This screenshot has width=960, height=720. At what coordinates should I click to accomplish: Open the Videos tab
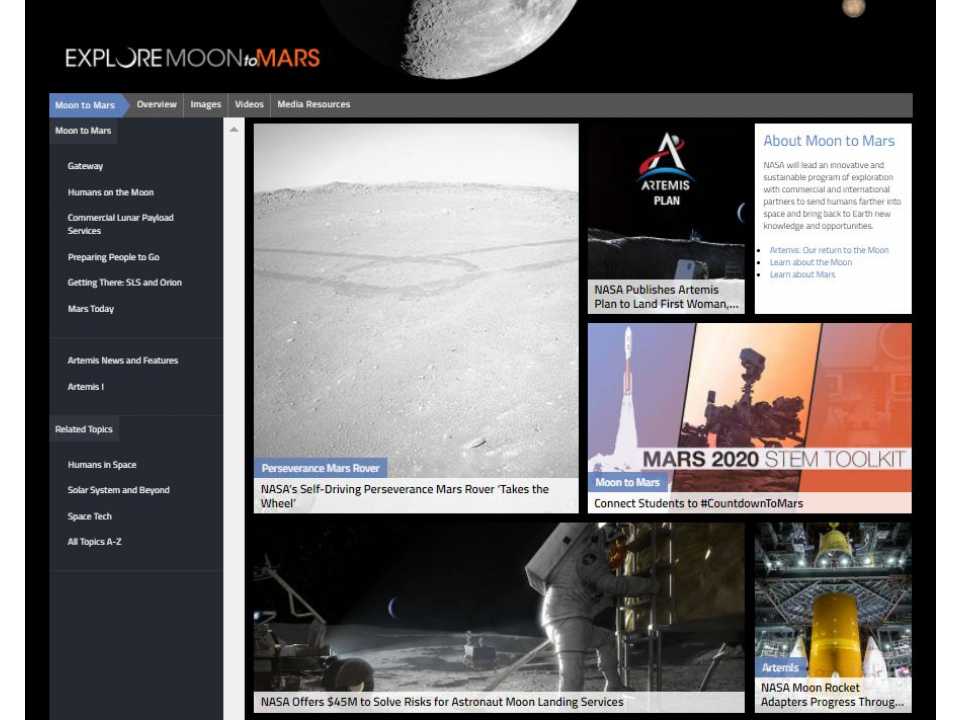(249, 104)
